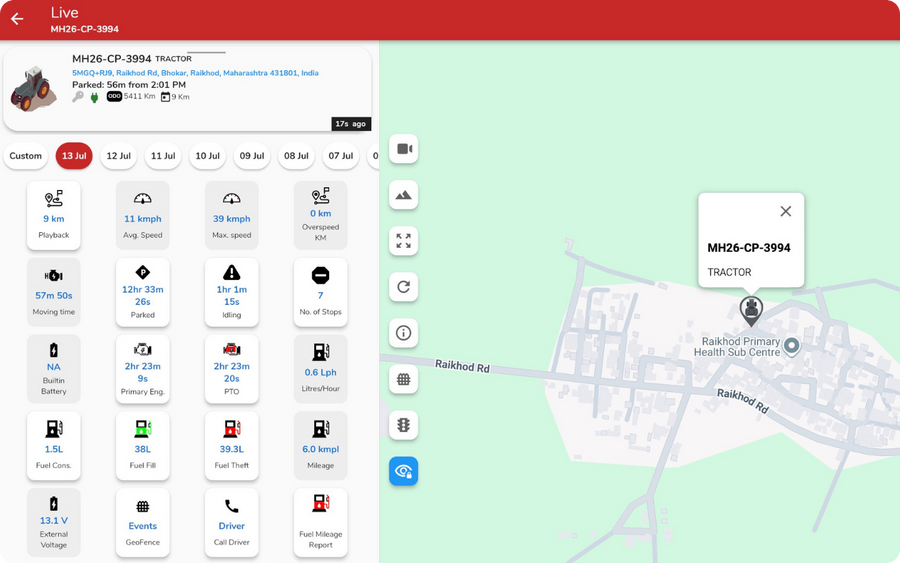Open the PTO 2hr 23m 20s card
This screenshot has height=563, width=900.
coord(231,369)
